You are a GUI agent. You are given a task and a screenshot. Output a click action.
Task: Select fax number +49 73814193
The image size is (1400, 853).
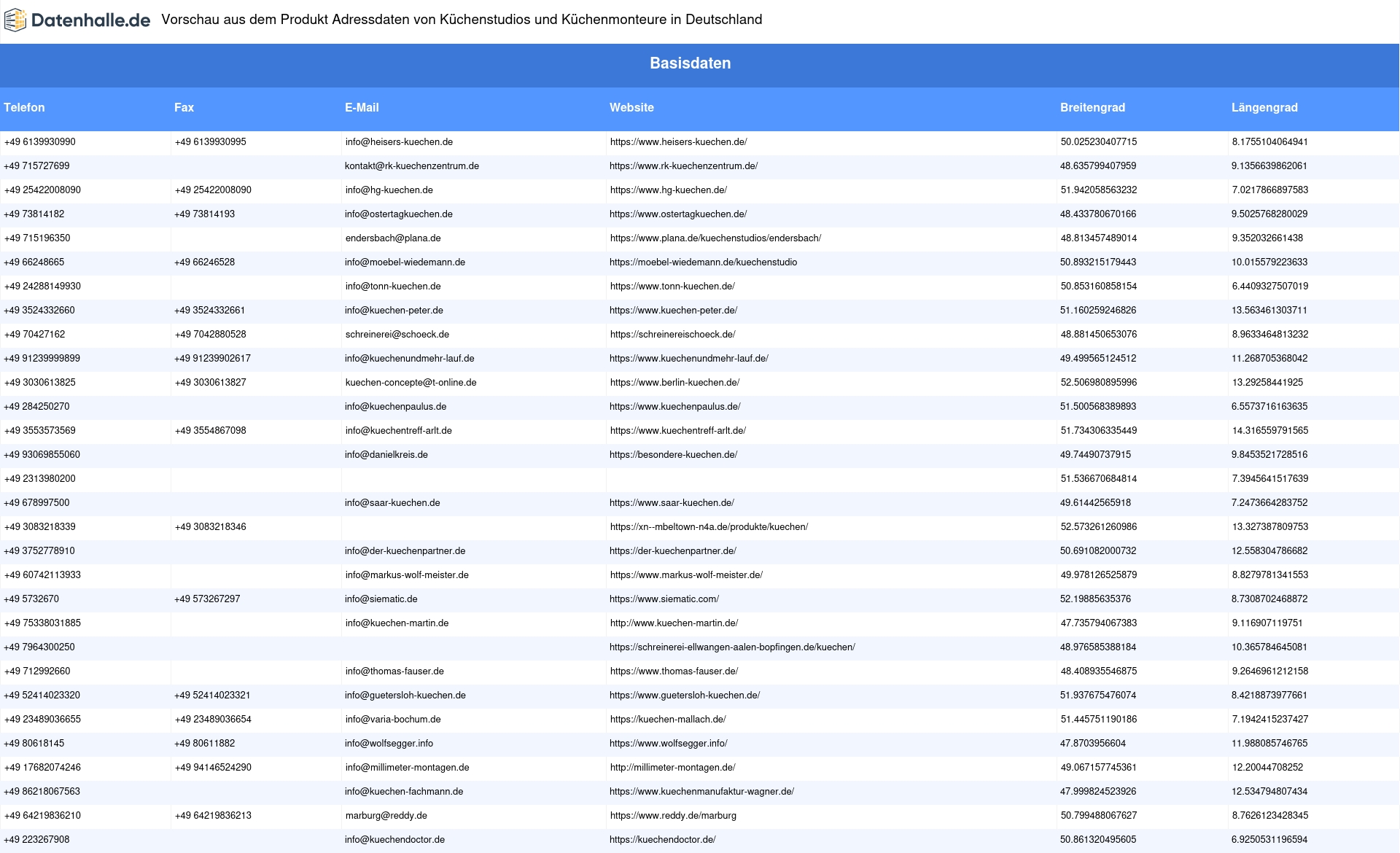pos(204,214)
